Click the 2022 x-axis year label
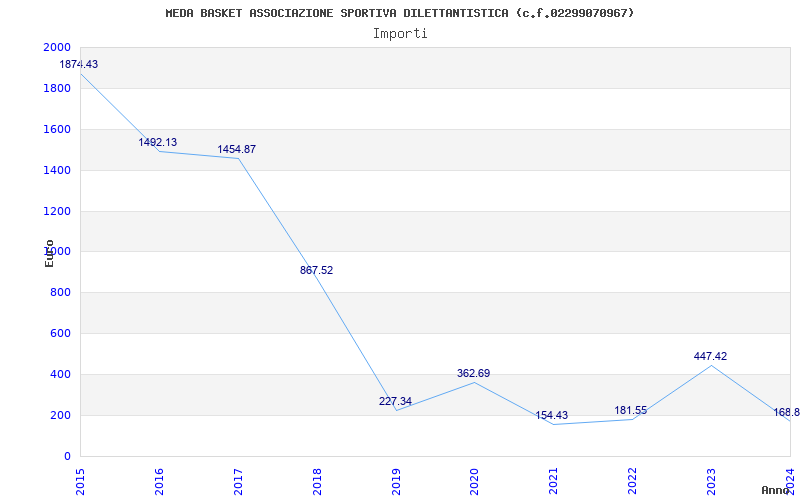The height and width of the screenshot is (500, 800). tap(633, 482)
